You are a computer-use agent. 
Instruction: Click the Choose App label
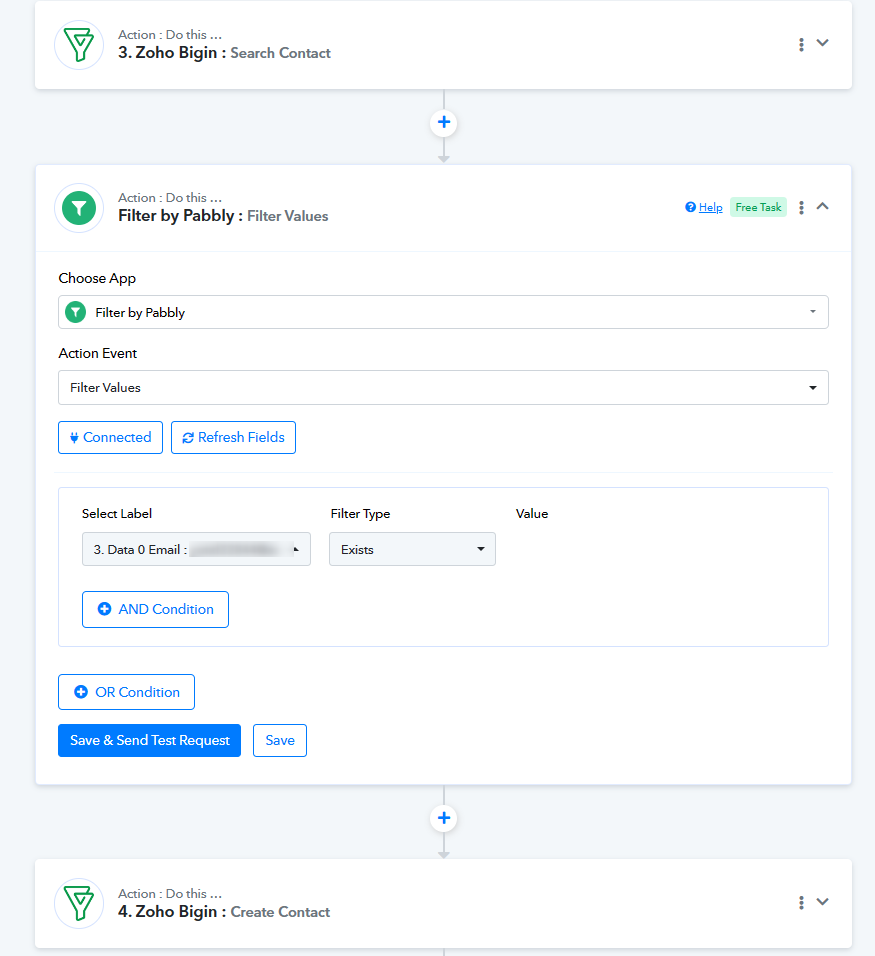(97, 278)
